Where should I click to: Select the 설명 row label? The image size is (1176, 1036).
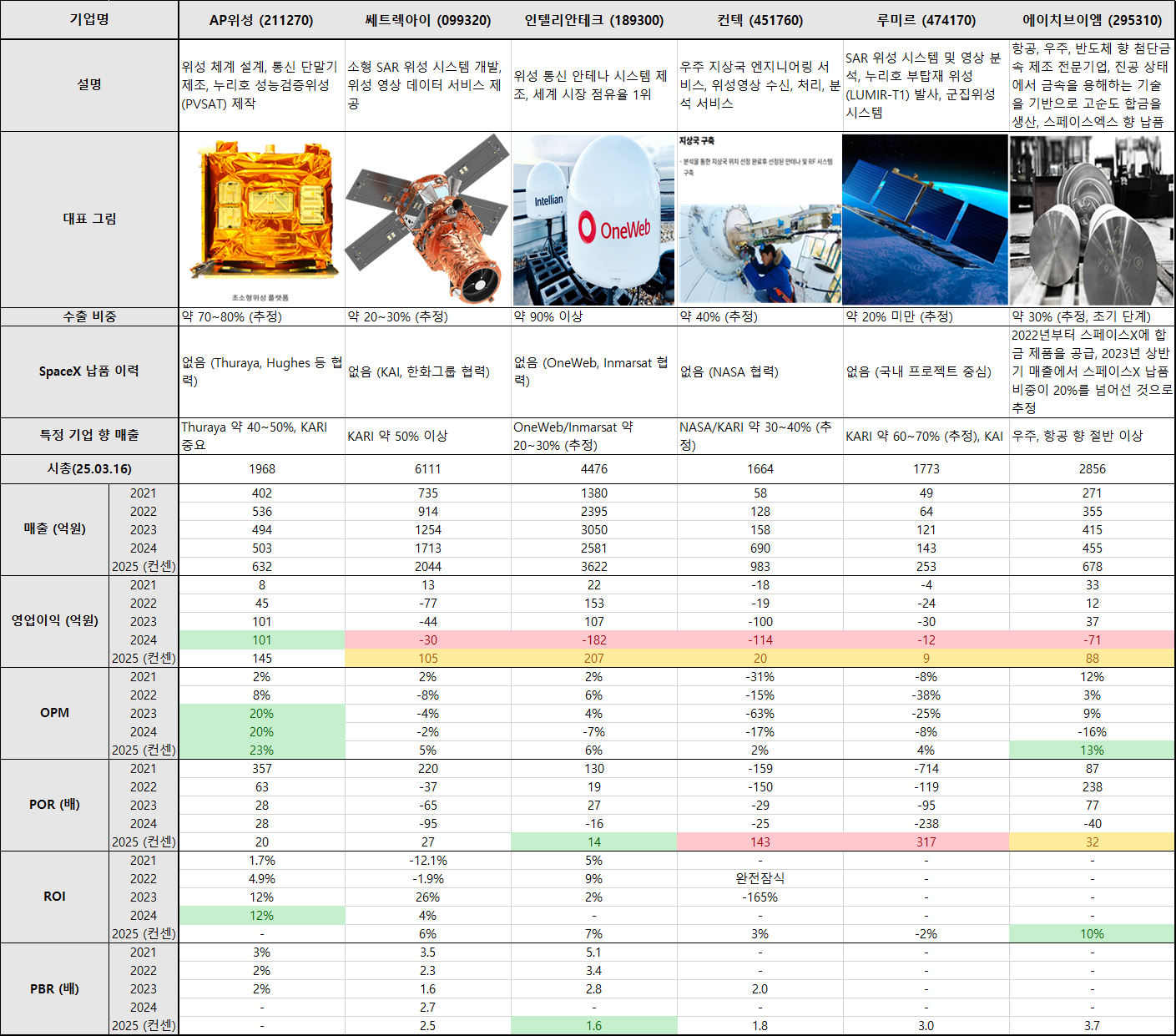tap(89, 85)
